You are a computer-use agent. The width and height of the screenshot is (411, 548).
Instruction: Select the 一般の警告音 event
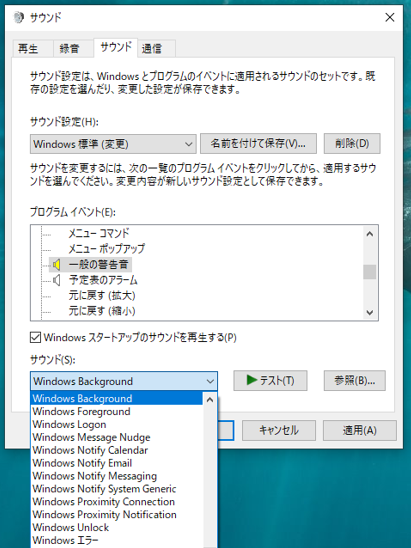tap(99, 265)
